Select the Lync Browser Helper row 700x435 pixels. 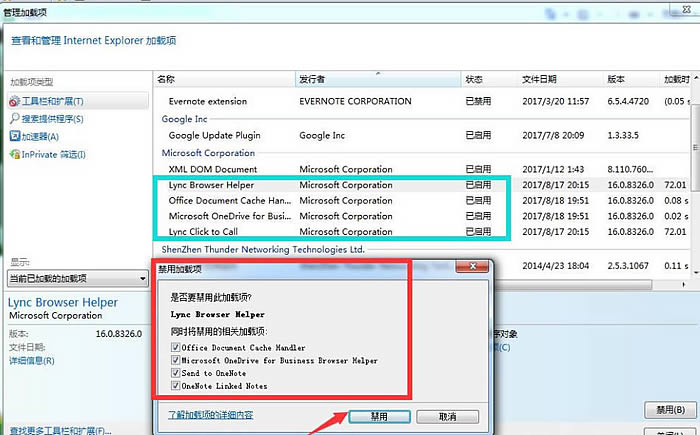[422, 185]
